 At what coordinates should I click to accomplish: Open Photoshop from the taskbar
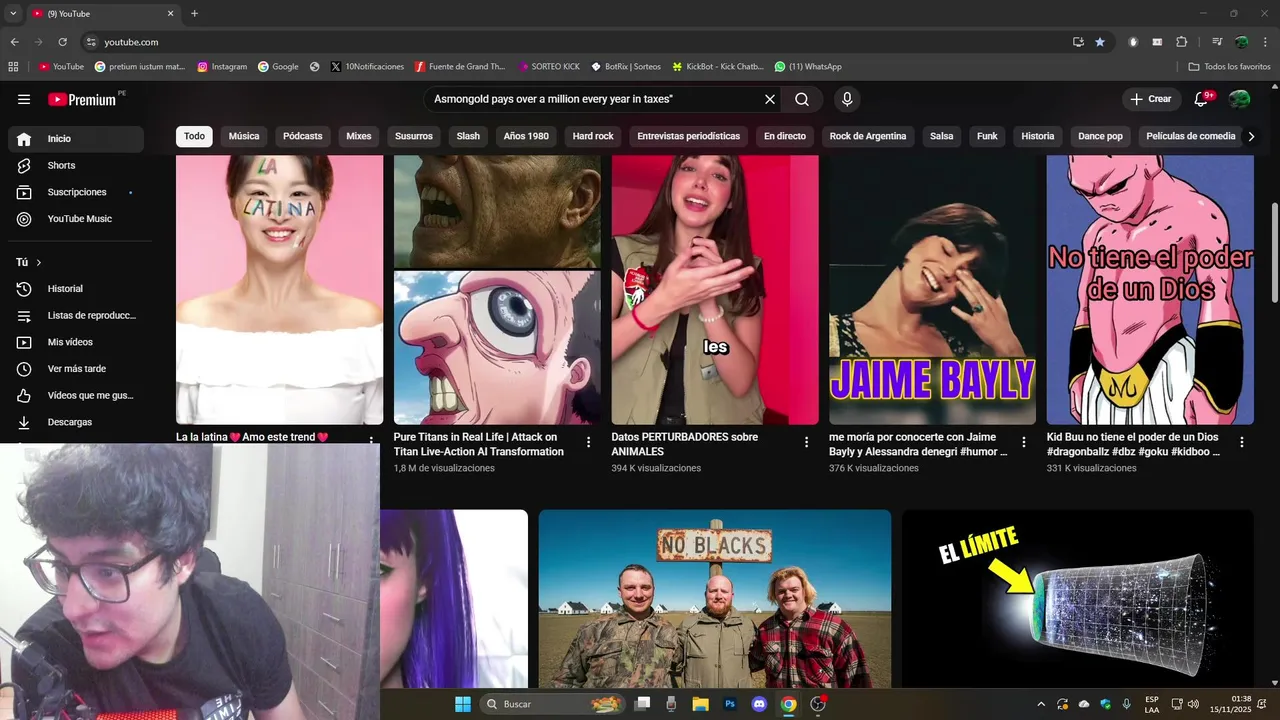730,704
